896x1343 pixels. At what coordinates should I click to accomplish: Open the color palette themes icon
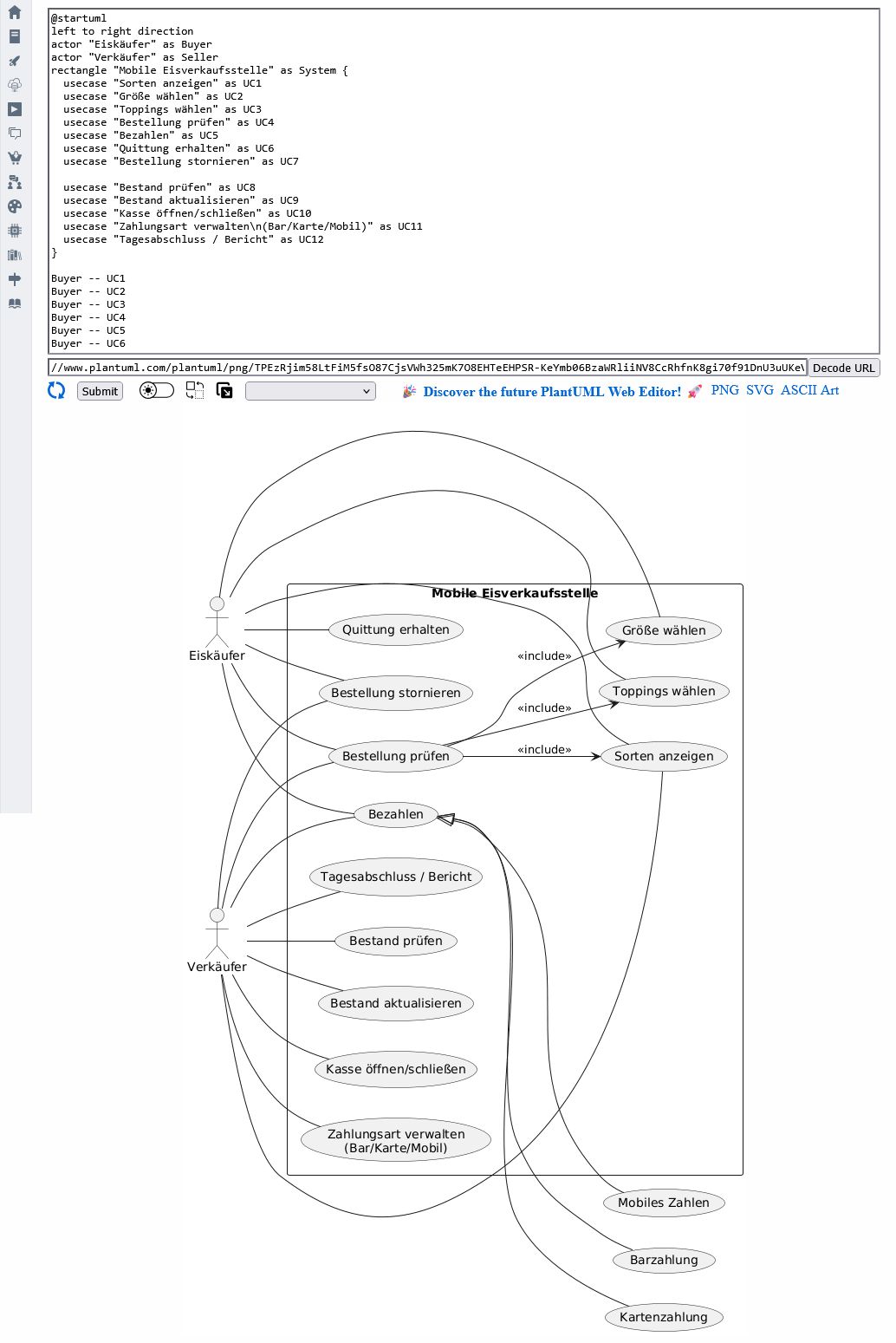[15, 206]
